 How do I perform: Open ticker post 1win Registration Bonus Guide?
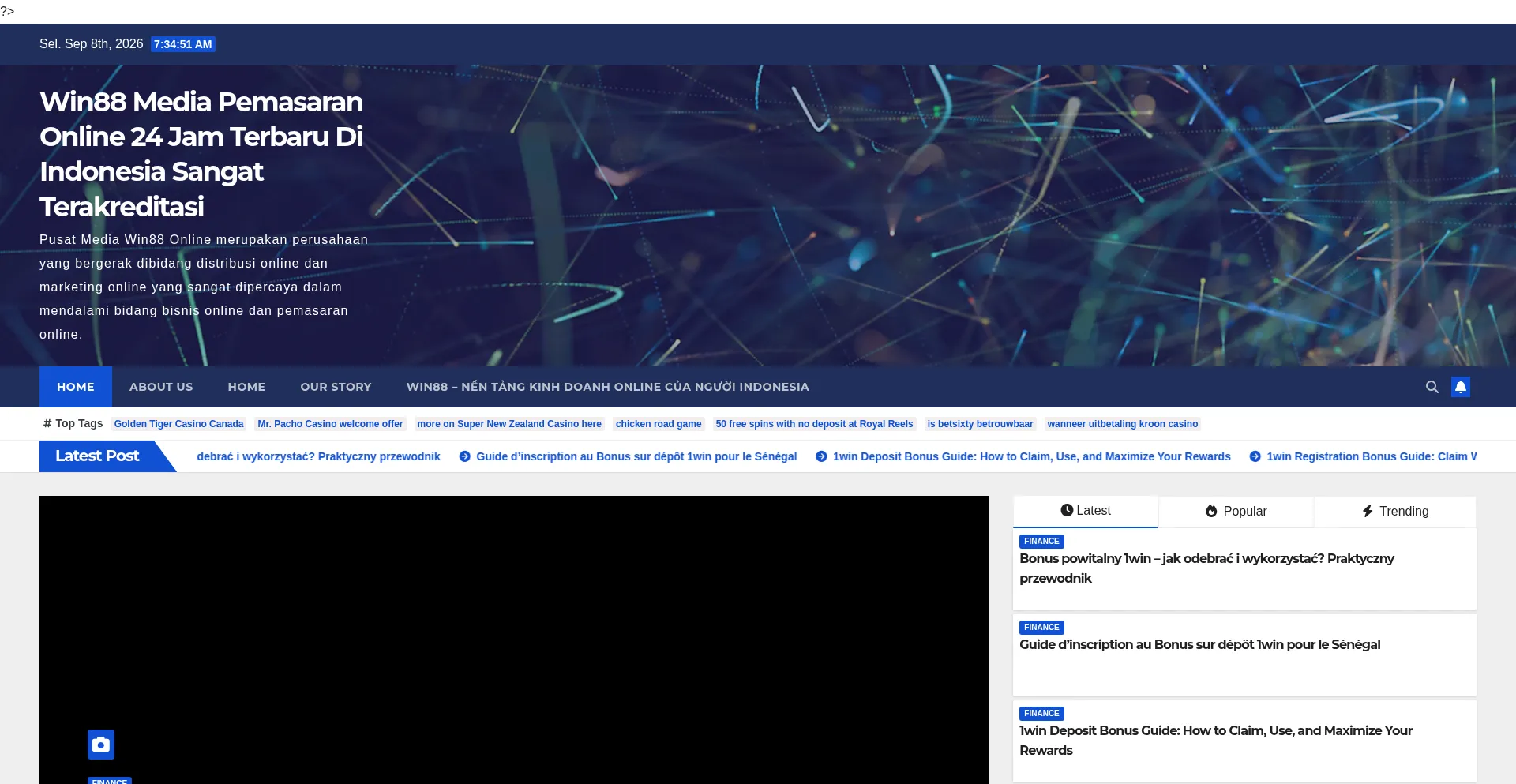click(1372, 456)
